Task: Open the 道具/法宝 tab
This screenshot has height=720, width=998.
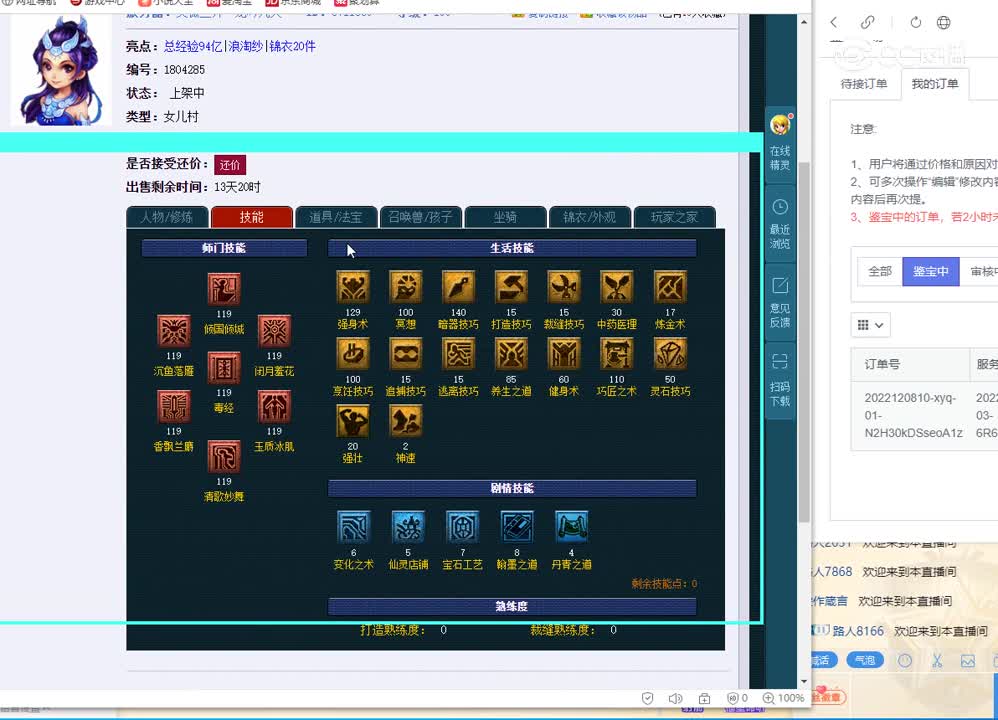Action: point(336,217)
